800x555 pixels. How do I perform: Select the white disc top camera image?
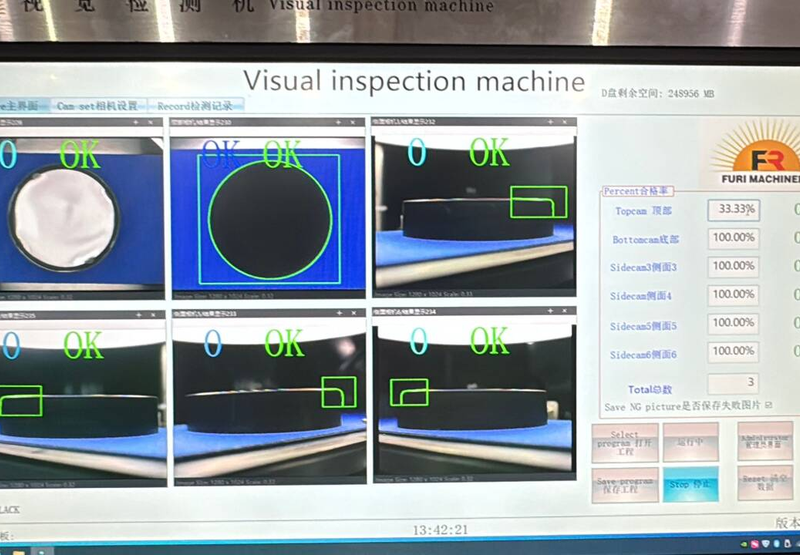[x=82, y=213]
